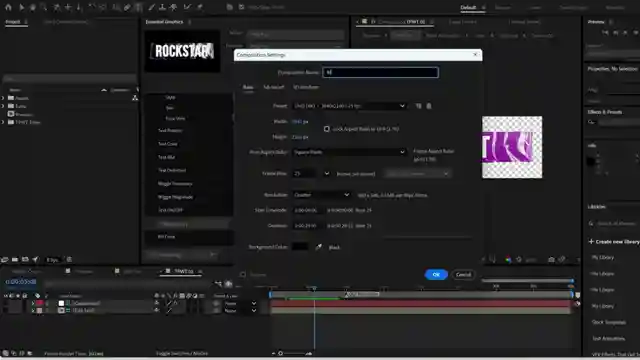Pick background color with the eyedropper
Image resolution: width=640 pixels, height=360 pixels.
click(319, 247)
